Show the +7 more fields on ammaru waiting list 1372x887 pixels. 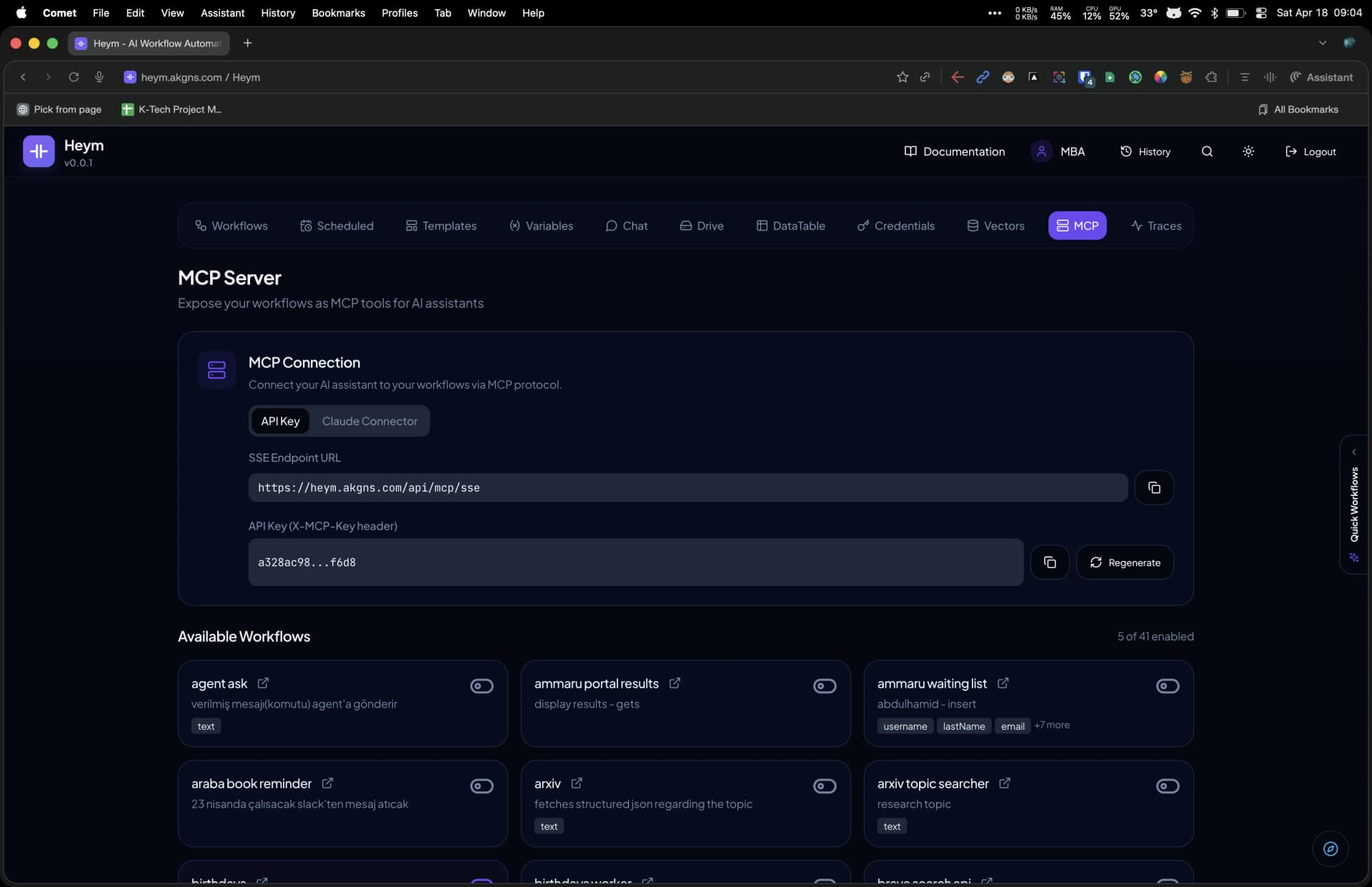[x=1051, y=725]
